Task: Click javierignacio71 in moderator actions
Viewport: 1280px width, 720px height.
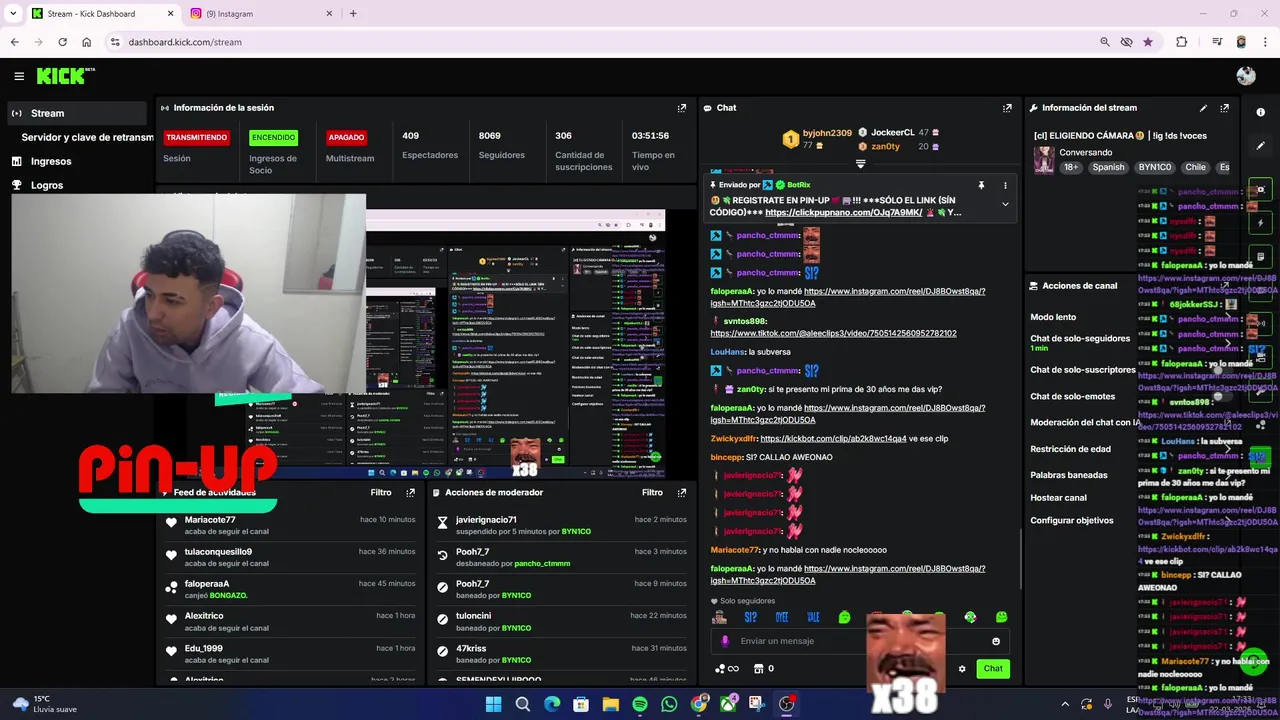Action: coord(486,520)
